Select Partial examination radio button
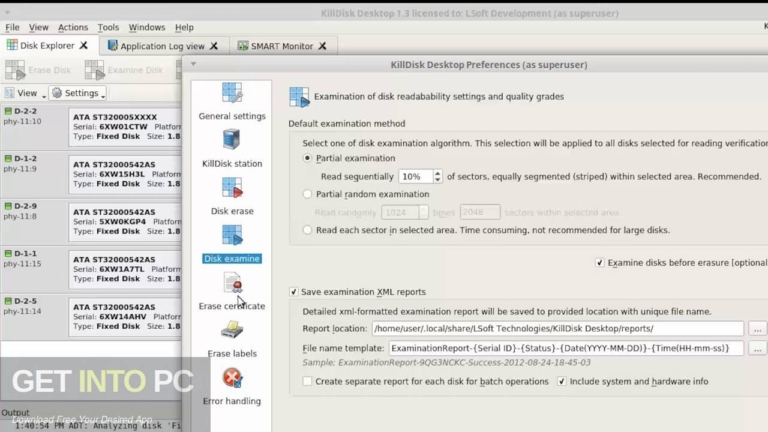The height and width of the screenshot is (432, 768). pyautogui.click(x=307, y=158)
